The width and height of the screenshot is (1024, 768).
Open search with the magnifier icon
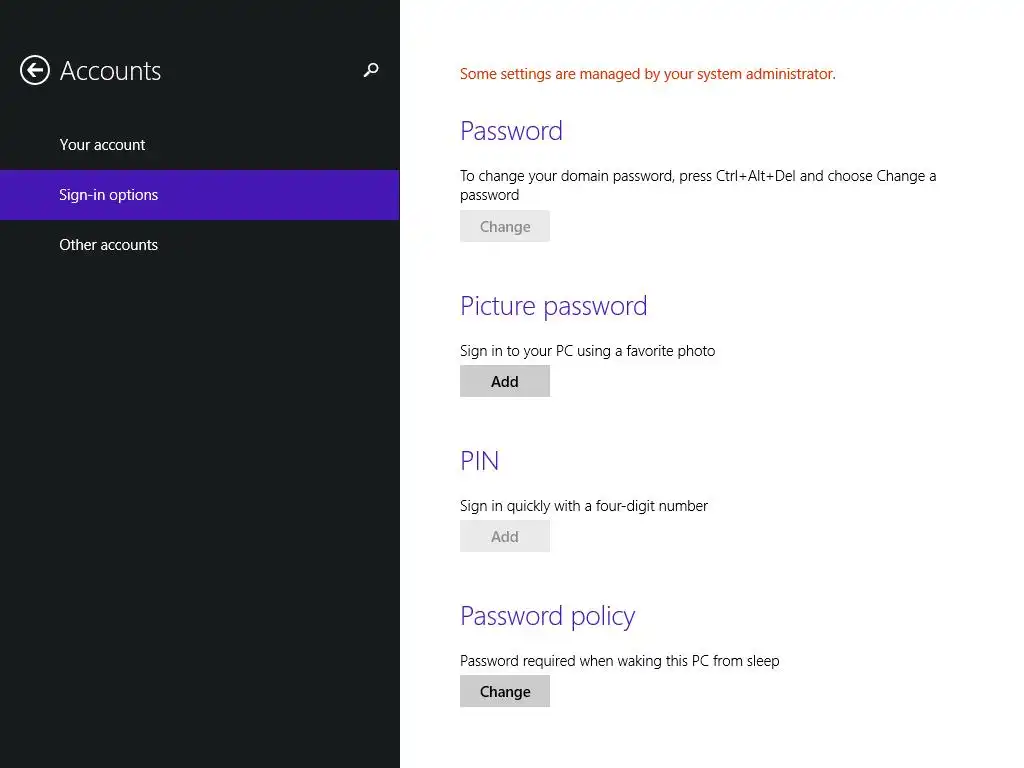(x=371, y=70)
